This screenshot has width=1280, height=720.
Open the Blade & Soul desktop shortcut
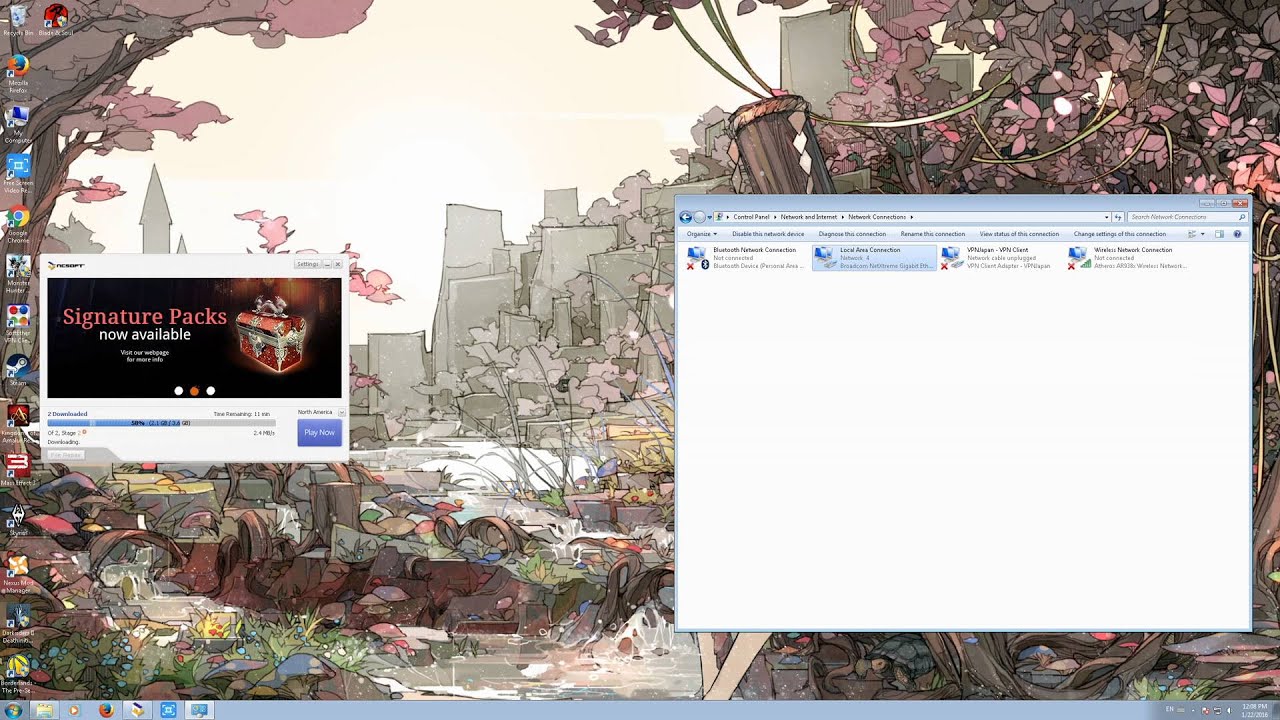click(x=55, y=19)
